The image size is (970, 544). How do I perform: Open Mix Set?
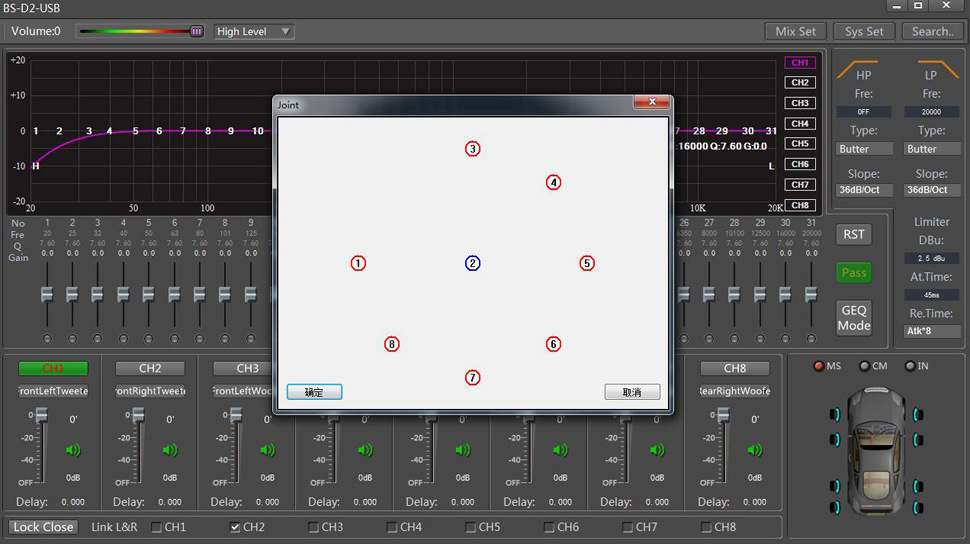tap(796, 32)
